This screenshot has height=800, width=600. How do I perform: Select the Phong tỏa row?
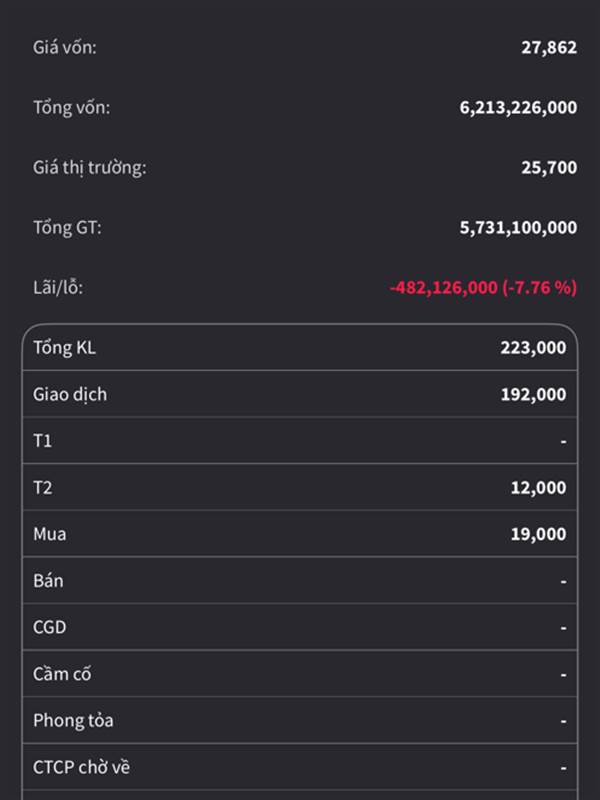(300, 720)
